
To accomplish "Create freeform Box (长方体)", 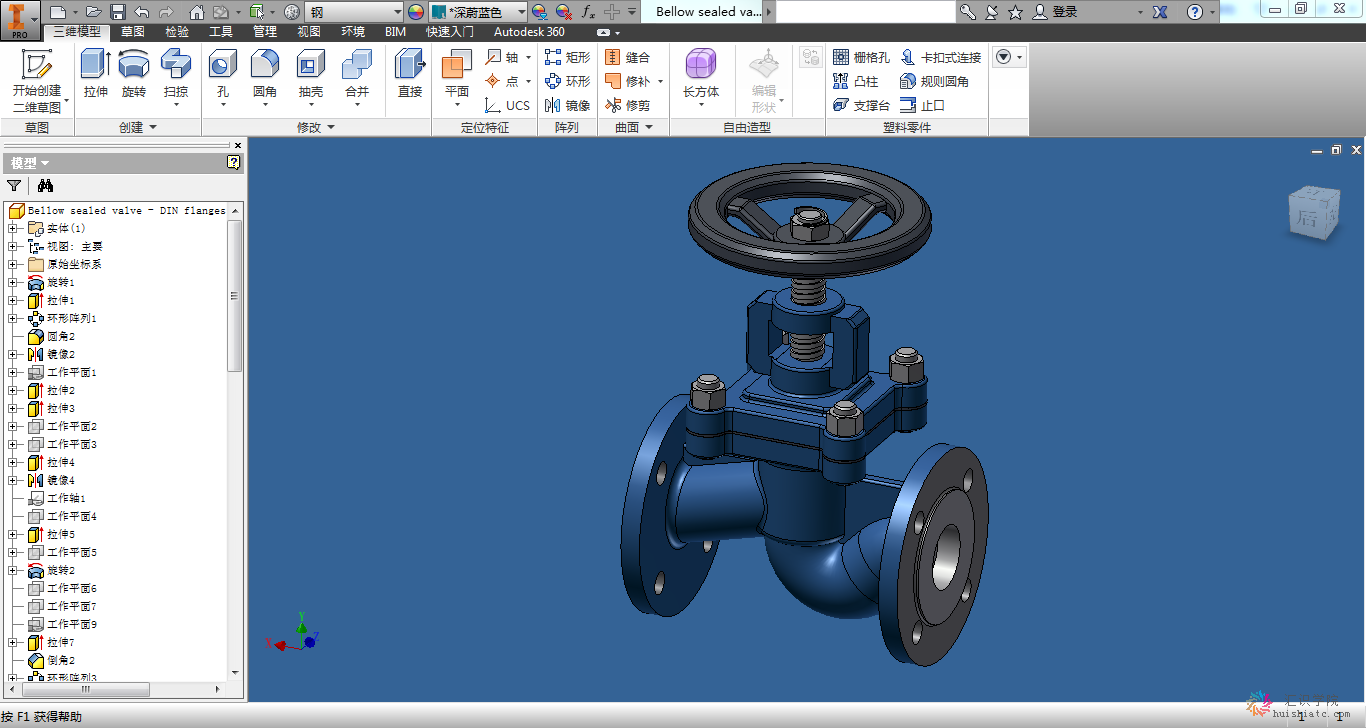I will click(701, 78).
